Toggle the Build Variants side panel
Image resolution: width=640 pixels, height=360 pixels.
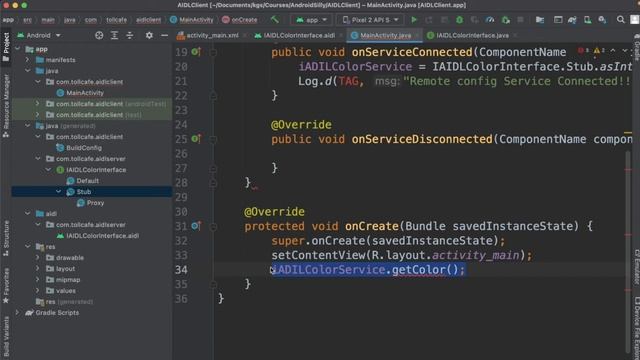(x=6, y=337)
